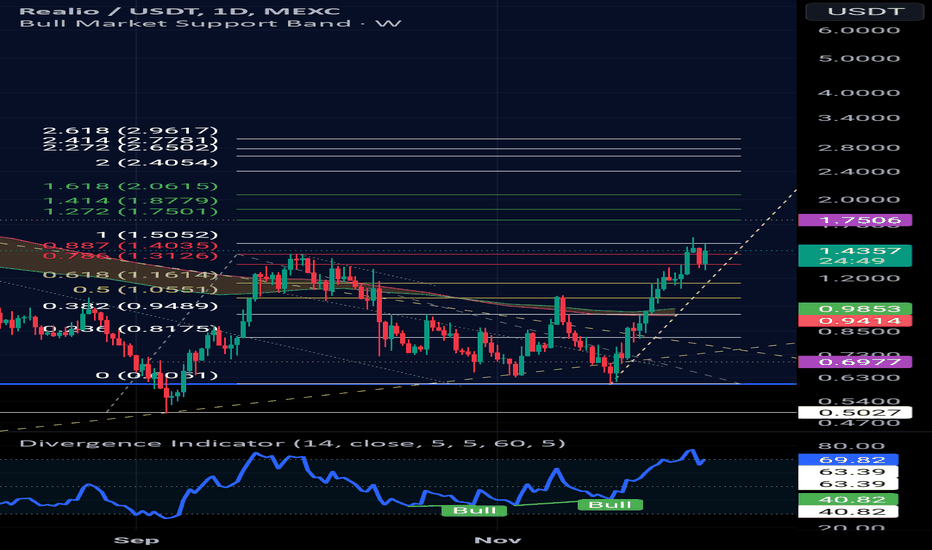Click the 2.4000 price axis tick
This screenshot has height=550, width=932.
pos(859,172)
